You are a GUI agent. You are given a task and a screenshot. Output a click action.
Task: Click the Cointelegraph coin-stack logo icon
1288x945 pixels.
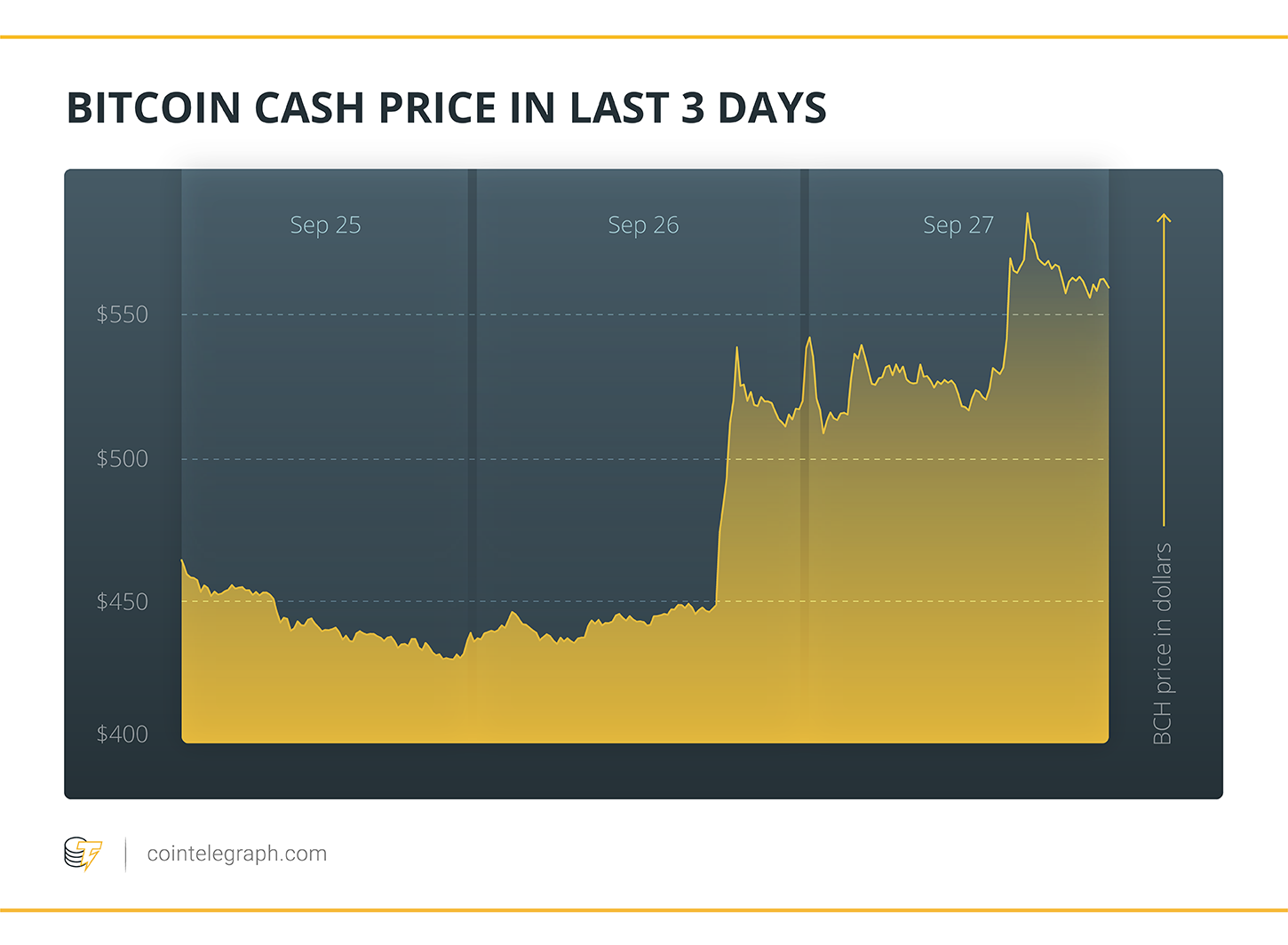(x=83, y=854)
